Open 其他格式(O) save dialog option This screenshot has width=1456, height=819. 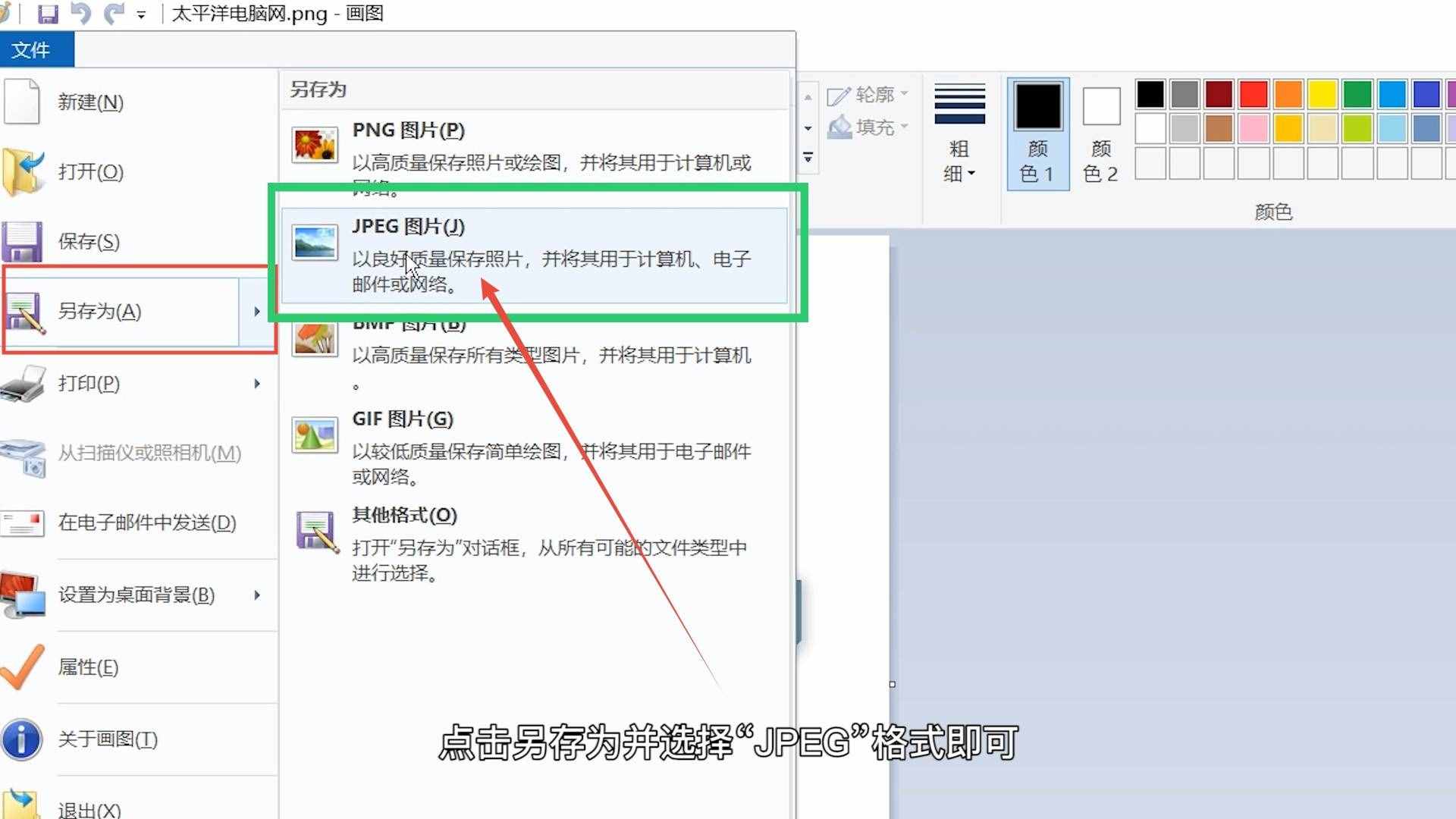click(404, 516)
